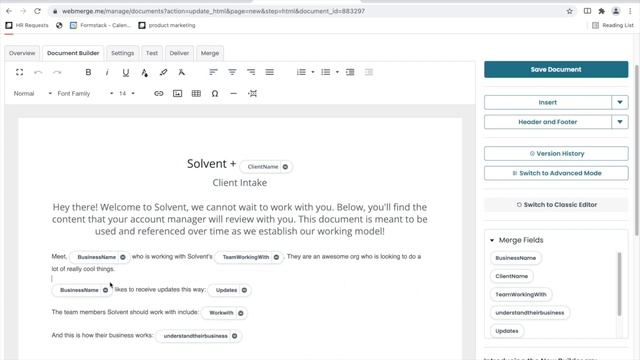
Task: Open the Normal paragraph style dropdown
Action: click(33, 93)
